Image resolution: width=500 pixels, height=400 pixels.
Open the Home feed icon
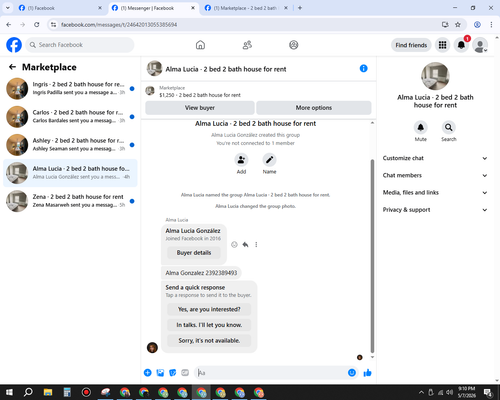(200, 45)
